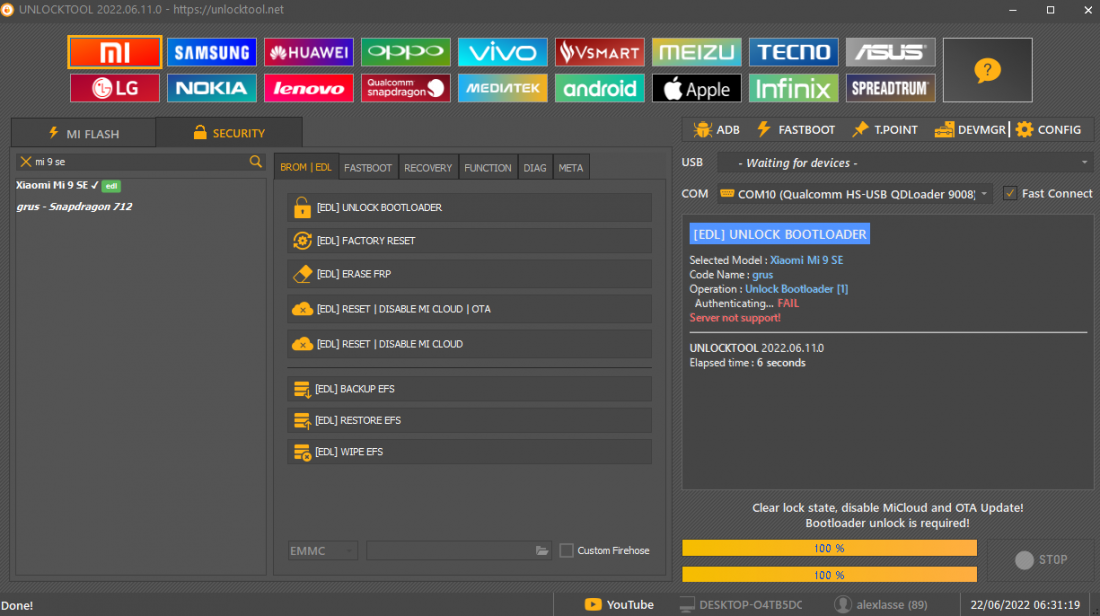The width and height of the screenshot is (1100, 616).
Task: Run EDL Unlock Bootloader
Action: pyautogui.click(x=469, y=208)
